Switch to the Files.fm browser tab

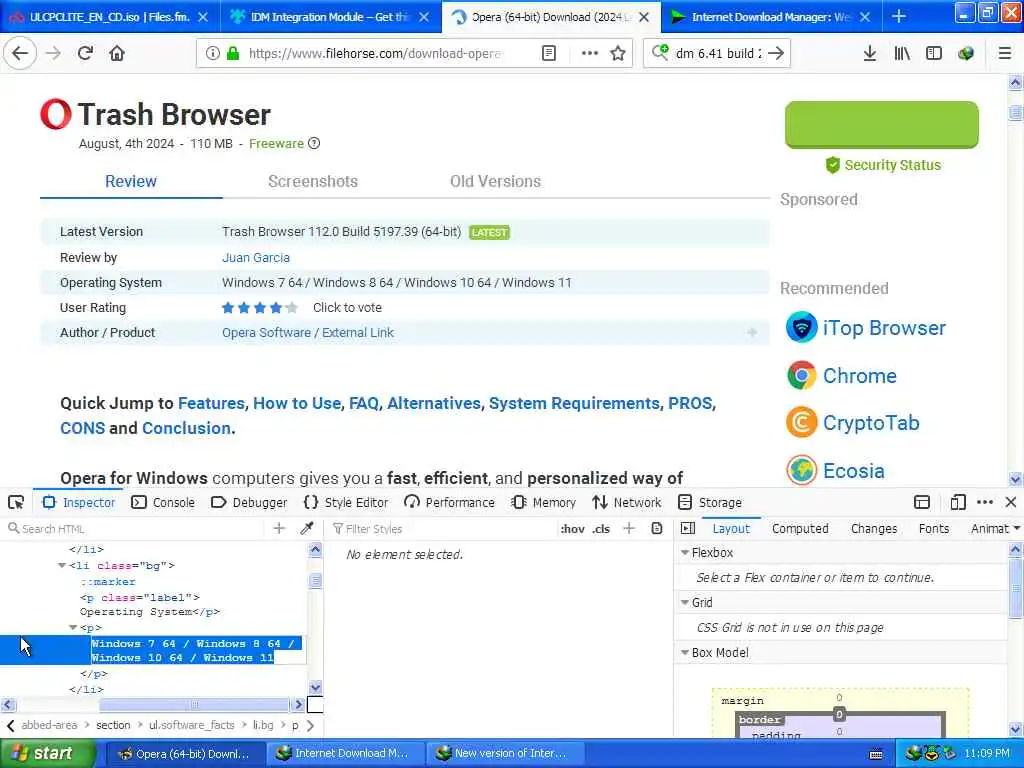[108, 16]
